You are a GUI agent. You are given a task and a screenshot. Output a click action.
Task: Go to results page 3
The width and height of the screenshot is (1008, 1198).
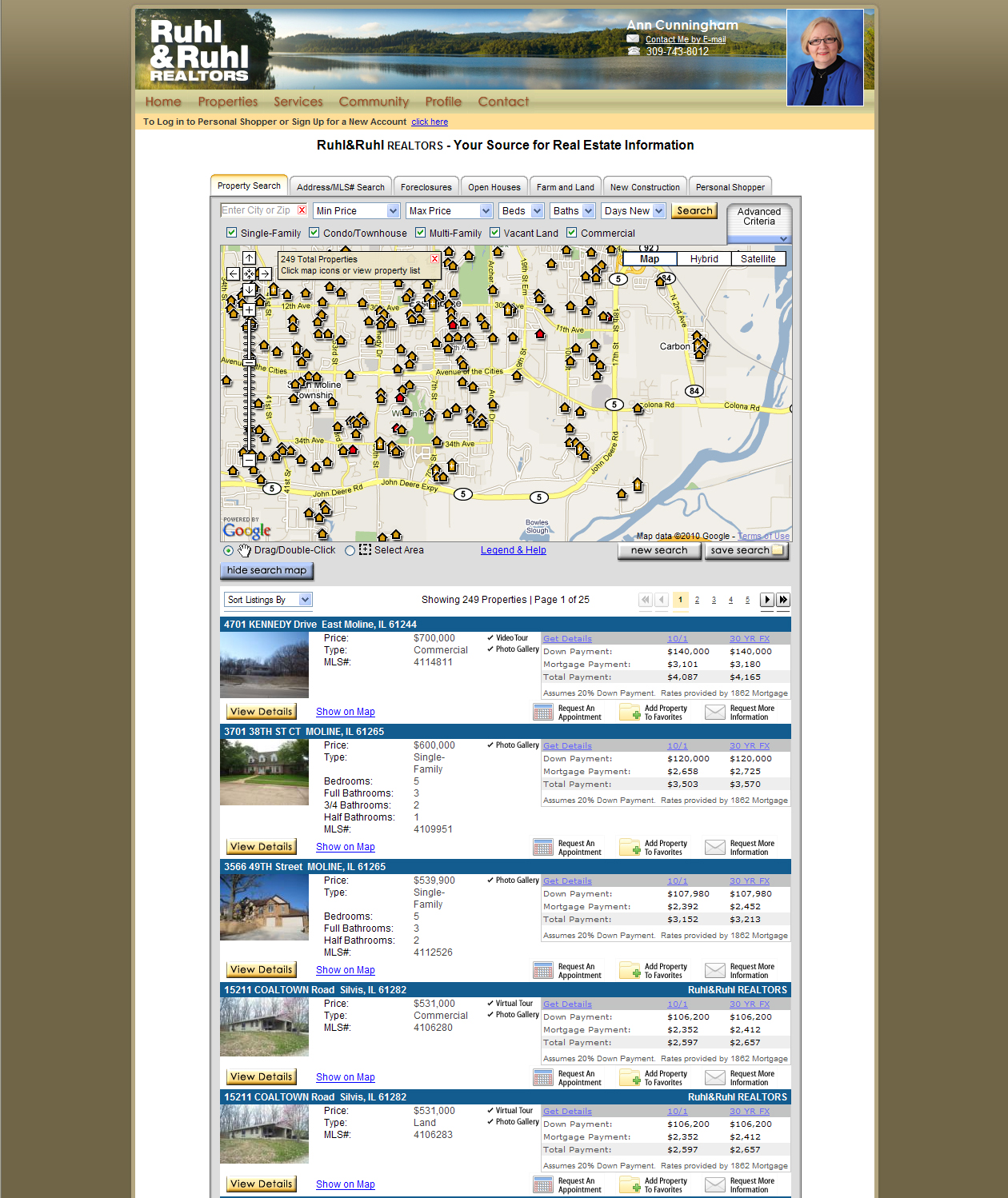coord(714,601)
